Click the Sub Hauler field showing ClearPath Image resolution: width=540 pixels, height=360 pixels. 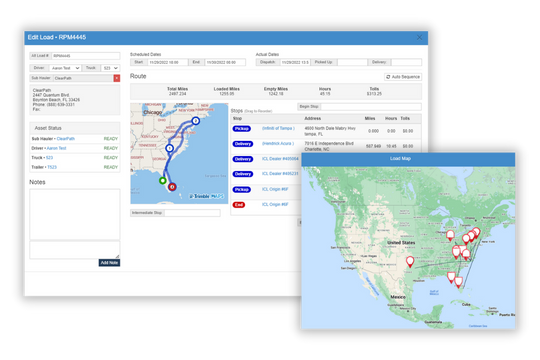(83, 78)
